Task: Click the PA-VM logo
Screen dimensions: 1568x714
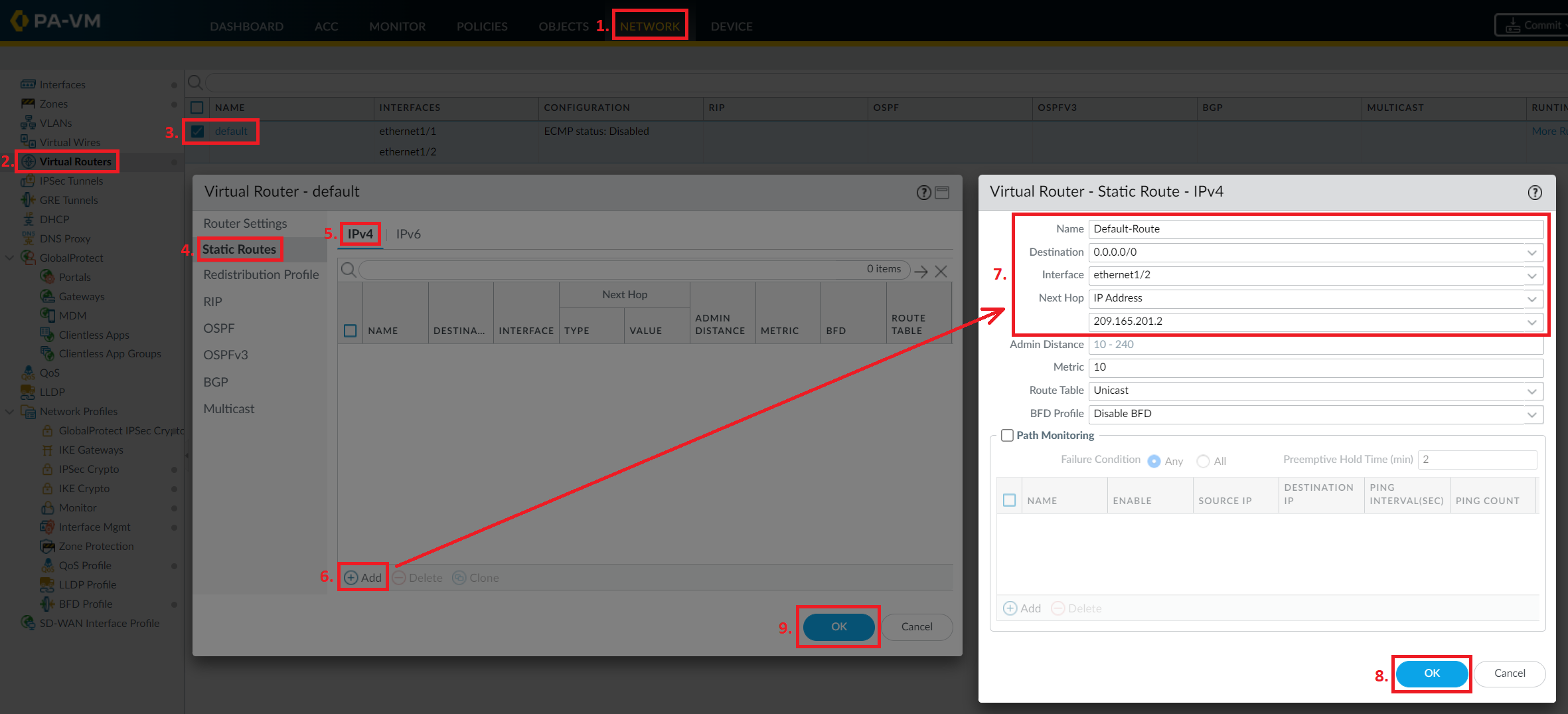Action: point(56,21)
